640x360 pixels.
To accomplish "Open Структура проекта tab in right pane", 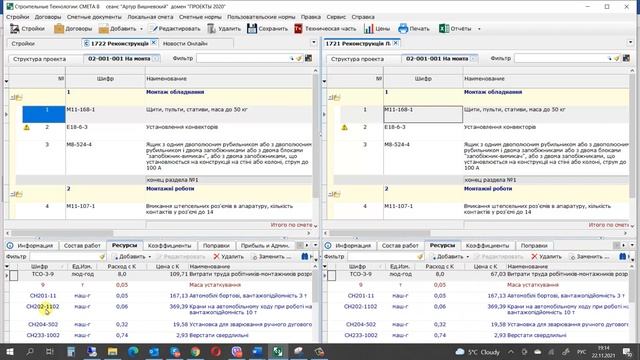I will (x=357, y=59).
